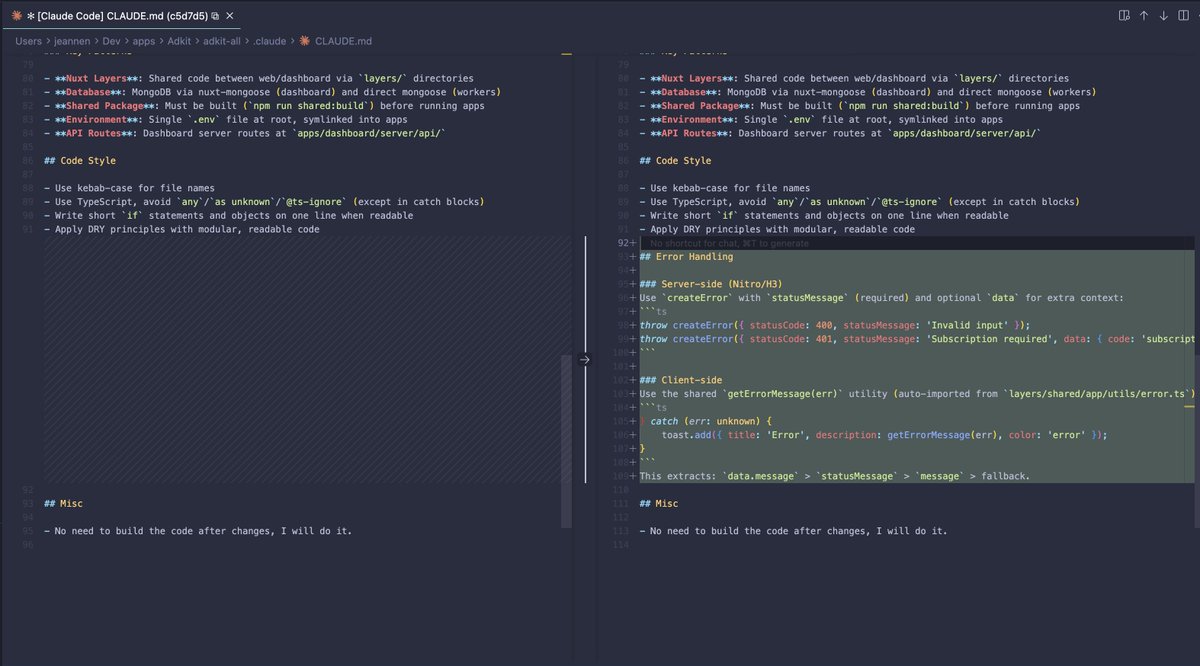The image size is (1200, 666).
Task: Click the open-file diff toolbar icon
Action: (x=1124, y=16)
